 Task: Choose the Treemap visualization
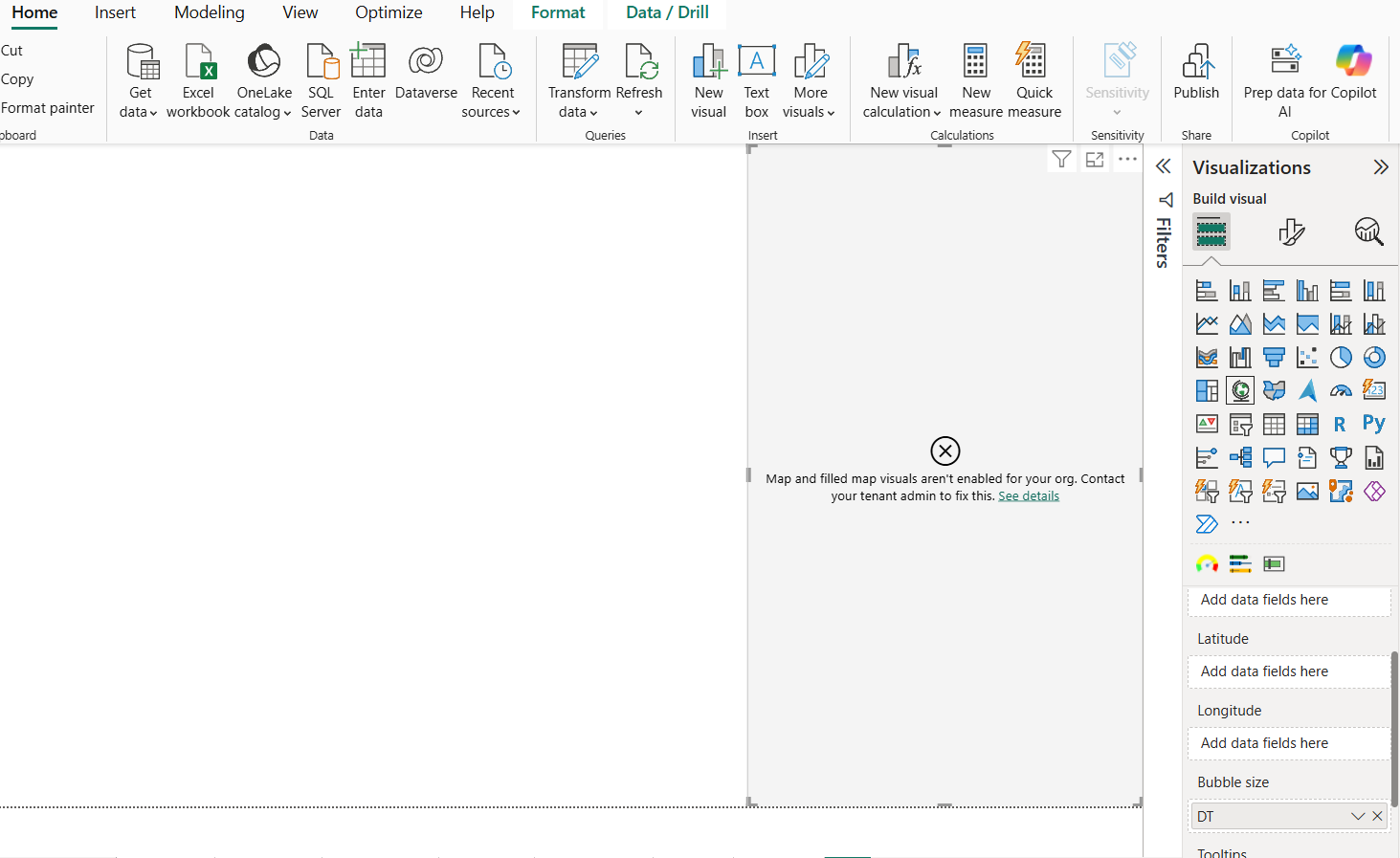tap(1207, 390)
